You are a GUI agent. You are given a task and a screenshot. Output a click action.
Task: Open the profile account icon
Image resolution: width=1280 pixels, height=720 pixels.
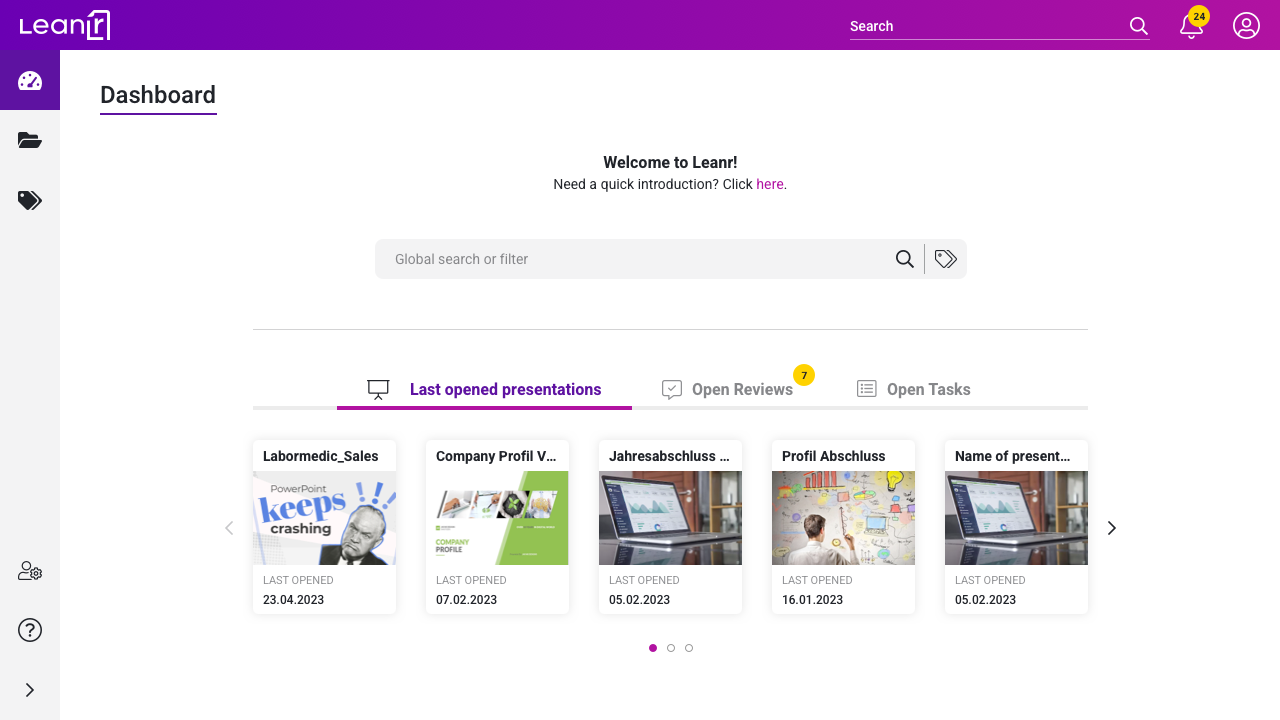click(x=1246, y=26)
